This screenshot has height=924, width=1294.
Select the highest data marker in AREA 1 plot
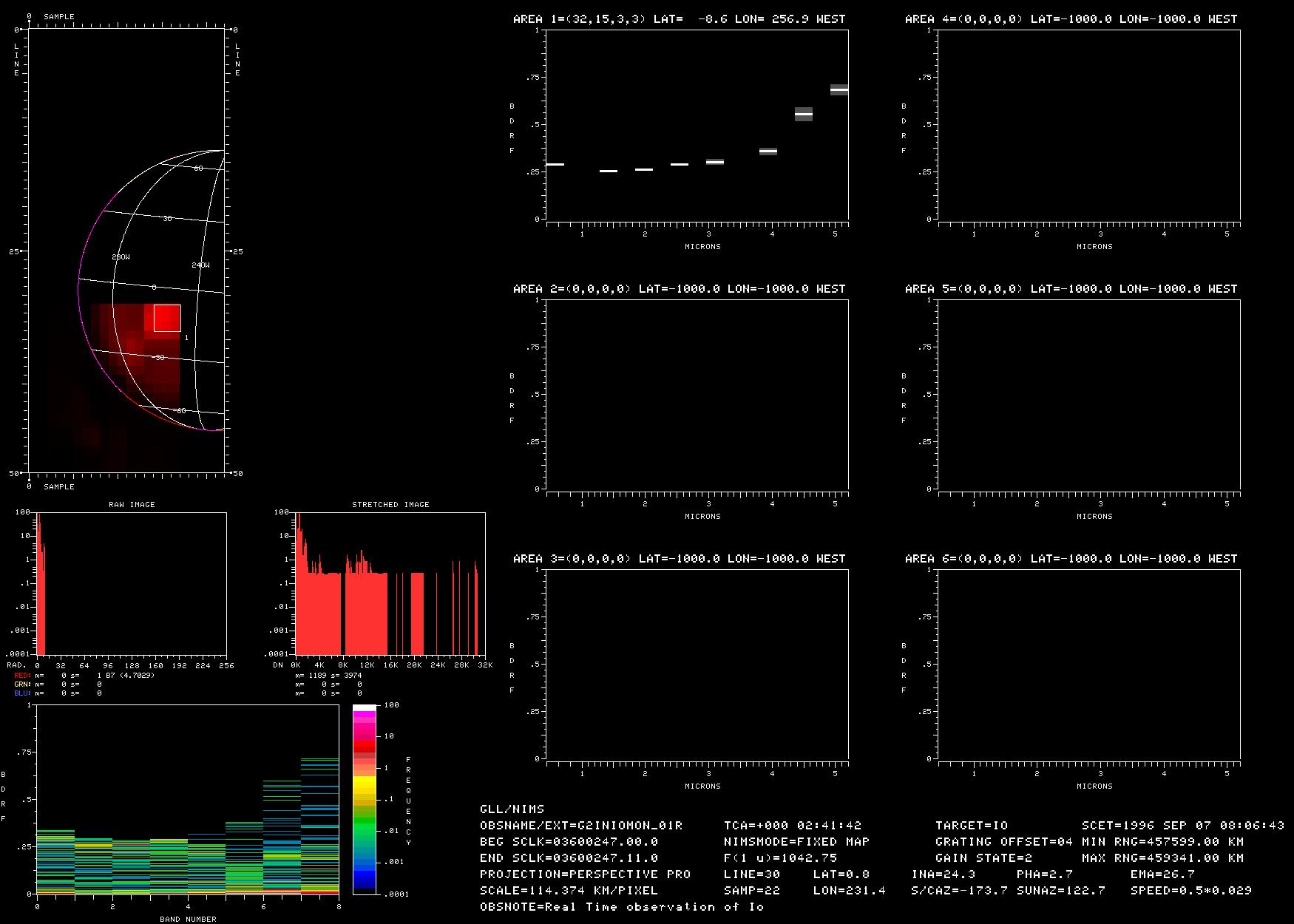(x=839, y=89)
